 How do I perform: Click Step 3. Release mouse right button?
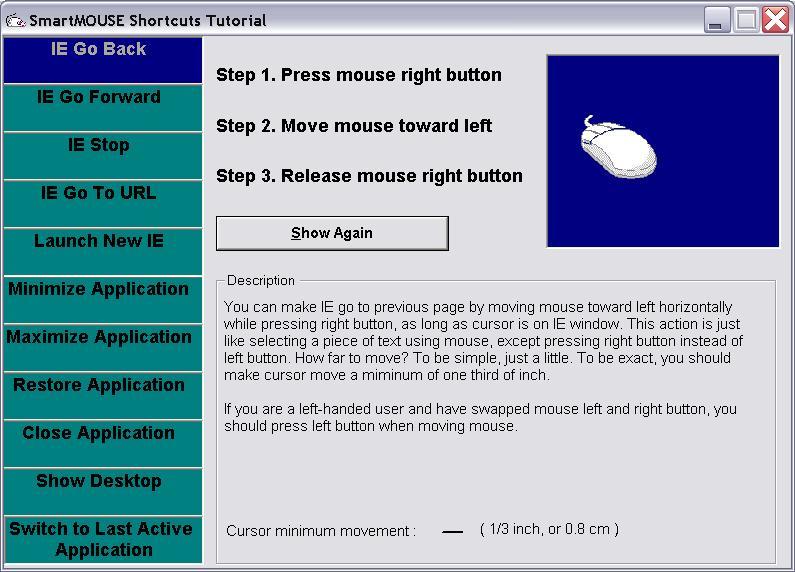369,176
